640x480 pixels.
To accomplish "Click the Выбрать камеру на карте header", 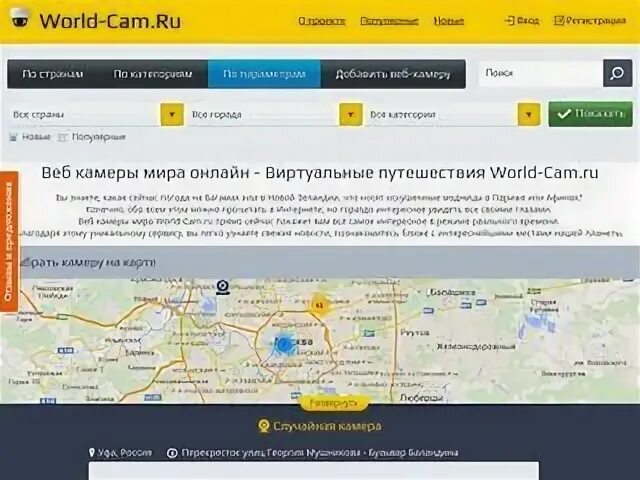I will (88, 262).
